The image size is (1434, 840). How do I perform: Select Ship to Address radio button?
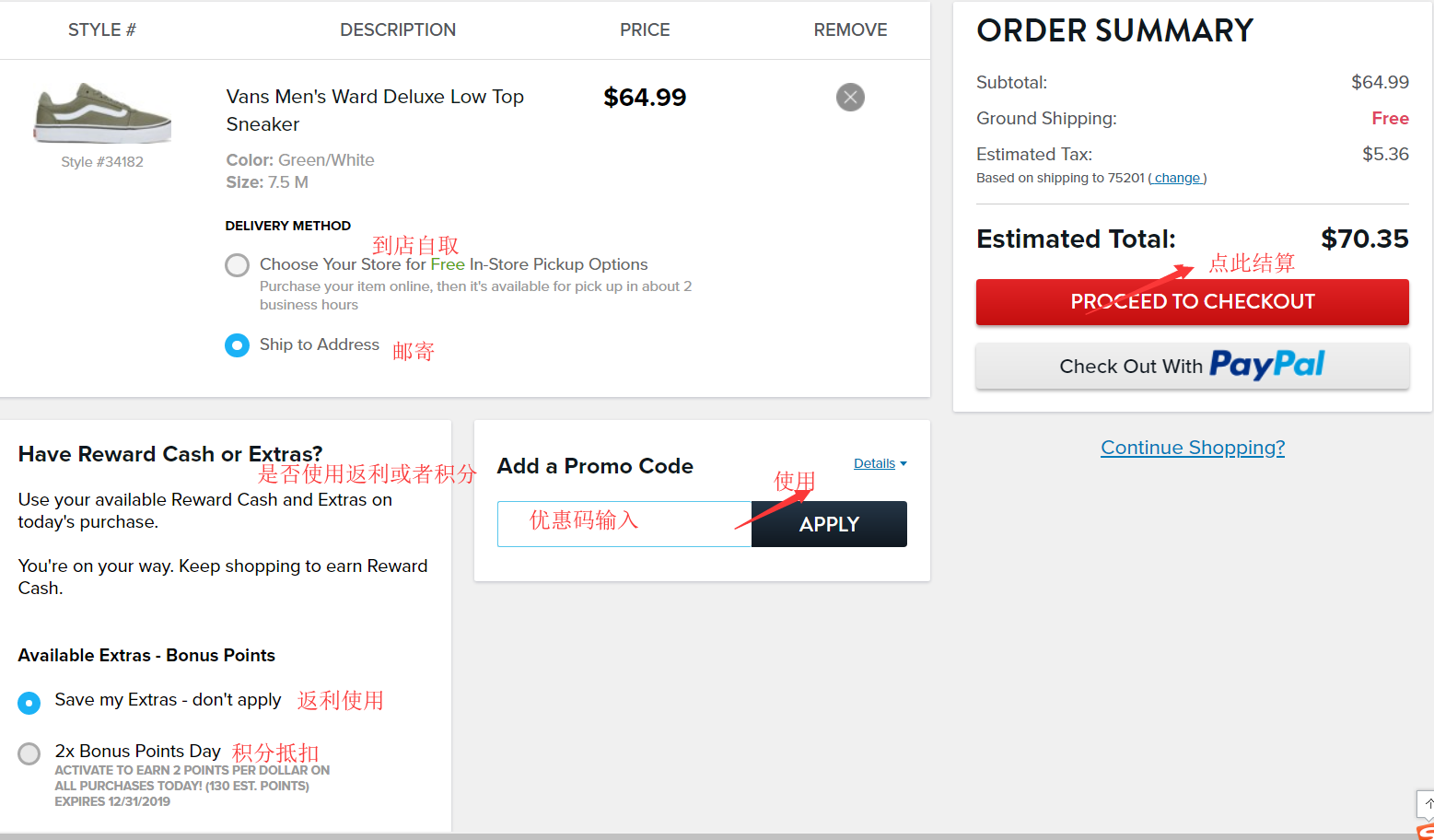238,345
